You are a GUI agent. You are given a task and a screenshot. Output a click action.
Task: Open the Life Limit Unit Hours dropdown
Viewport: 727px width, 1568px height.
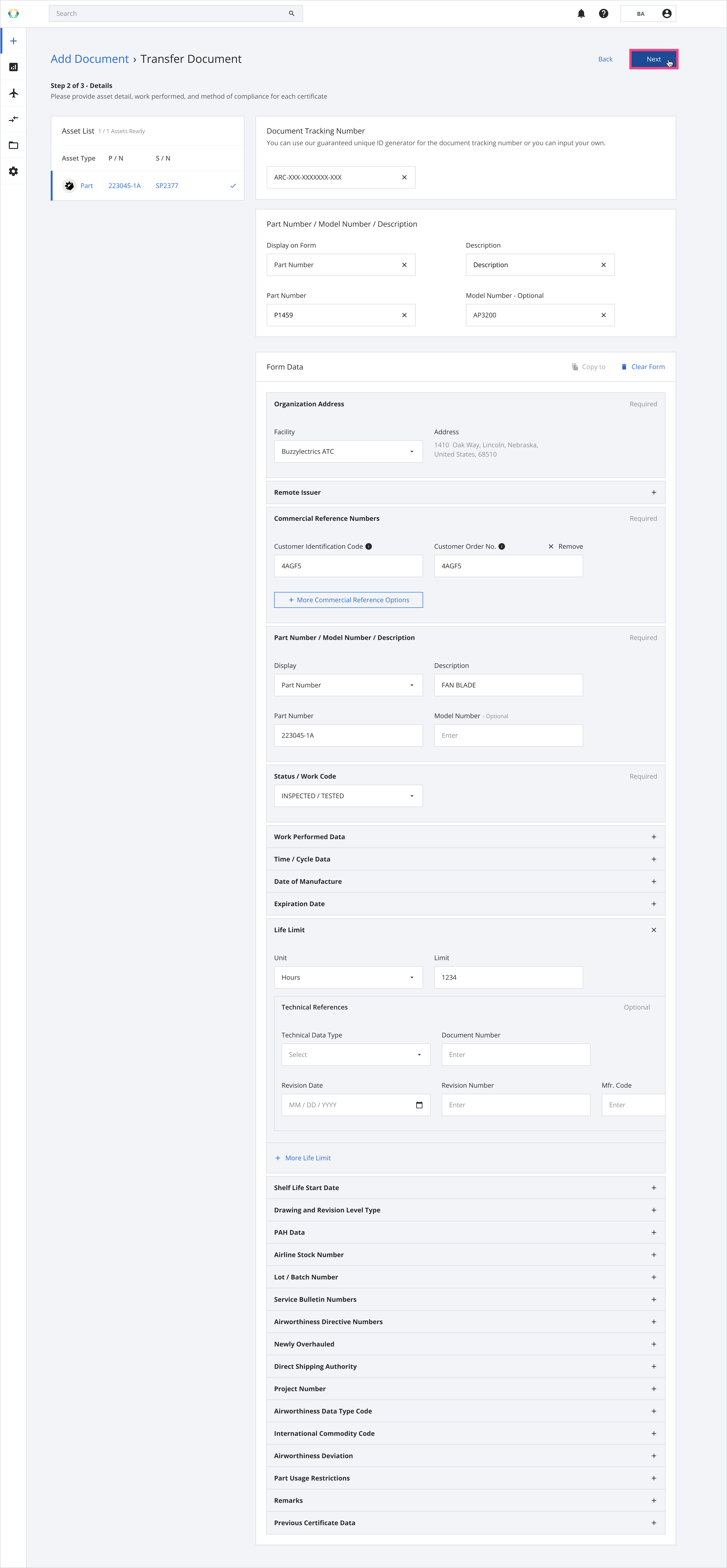point(348,978)
